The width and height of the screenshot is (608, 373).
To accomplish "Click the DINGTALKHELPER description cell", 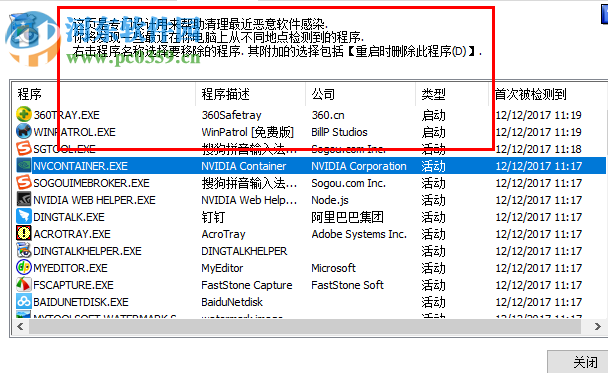I will (x=244, y=251).
